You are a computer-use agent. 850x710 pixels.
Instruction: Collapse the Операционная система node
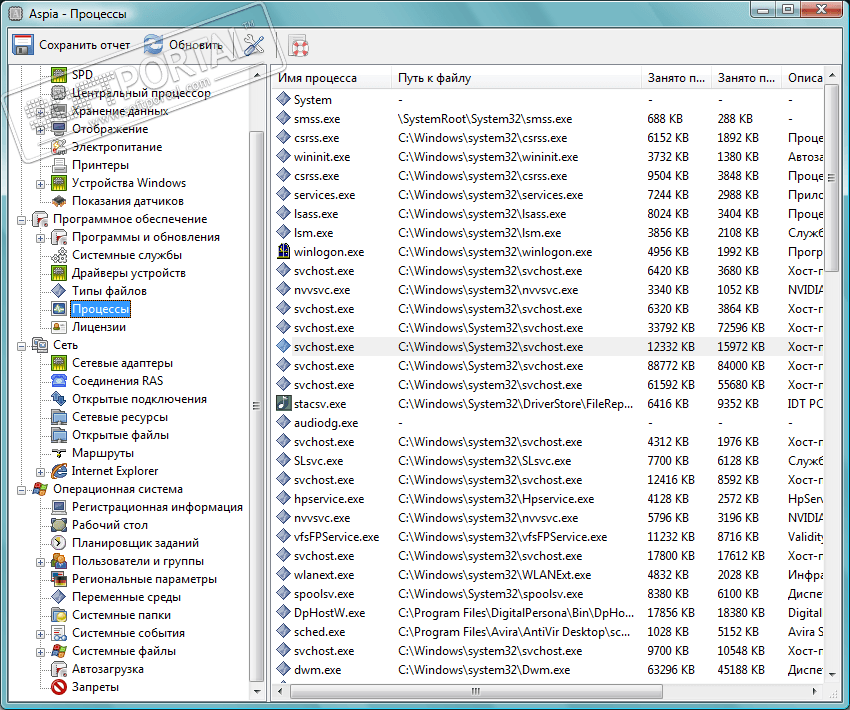point(21,490)
